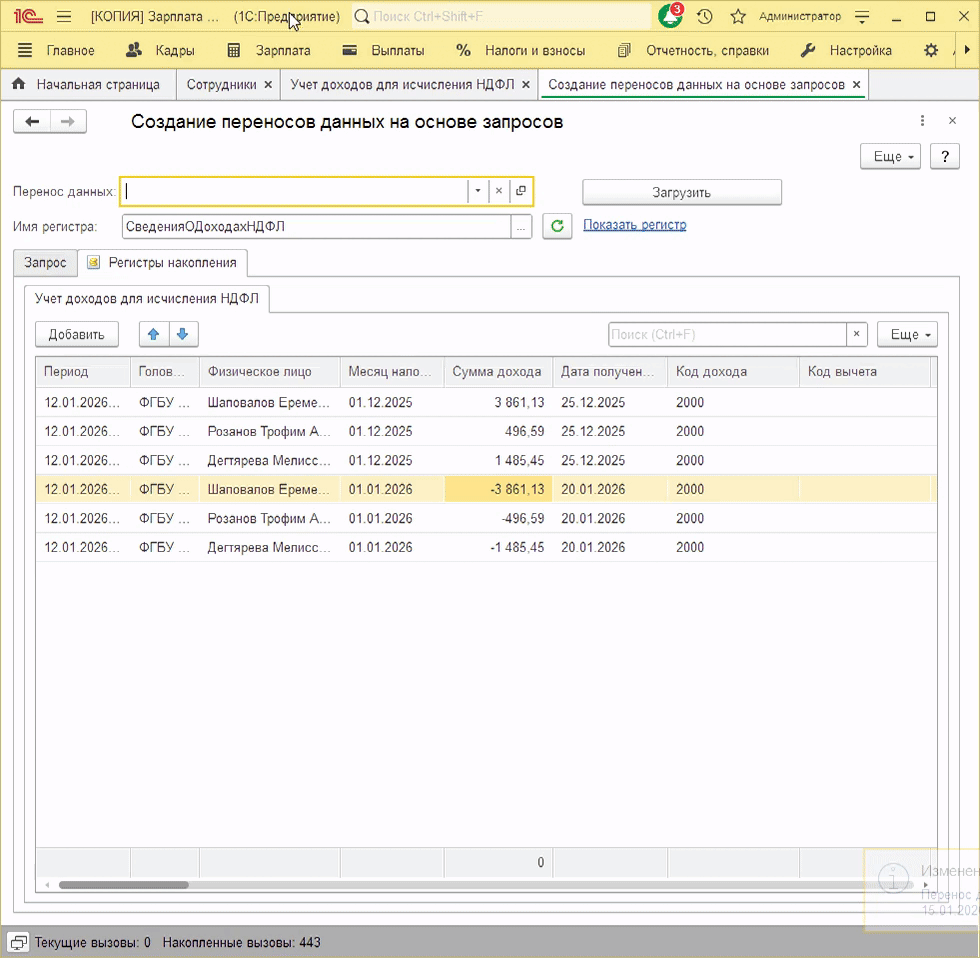This screenshot has height=958, width=980.
Task: Open the top Еще dropdown
Action: point(891,157)
